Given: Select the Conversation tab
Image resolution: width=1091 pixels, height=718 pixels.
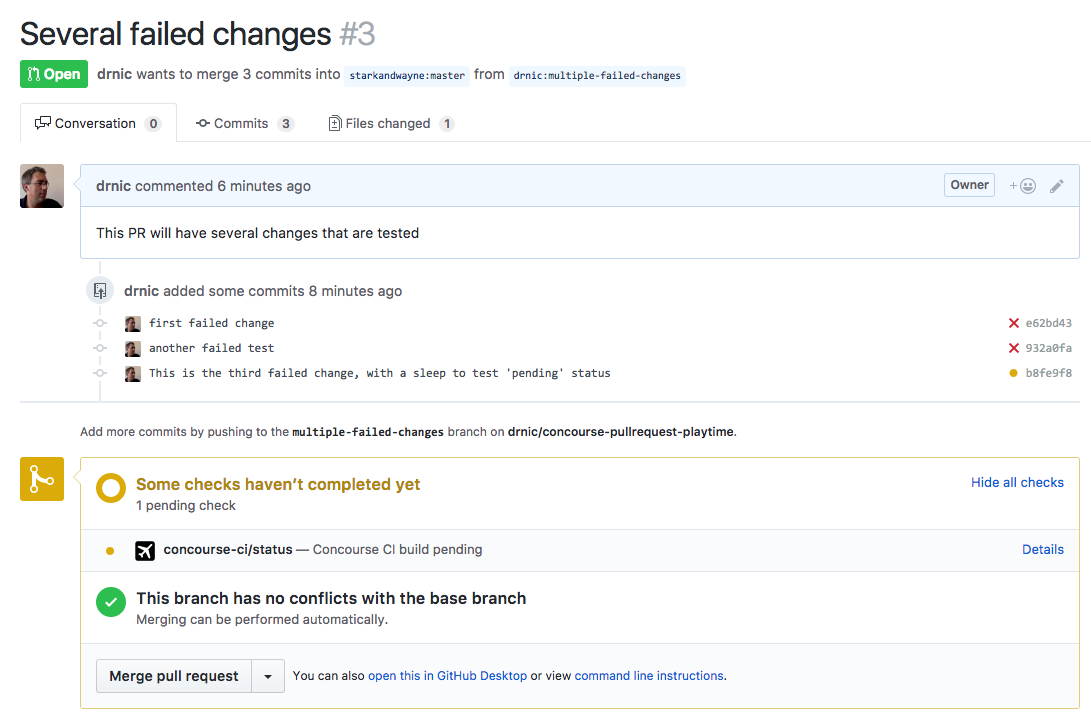Looking at the screenshot, I should 97,123.
